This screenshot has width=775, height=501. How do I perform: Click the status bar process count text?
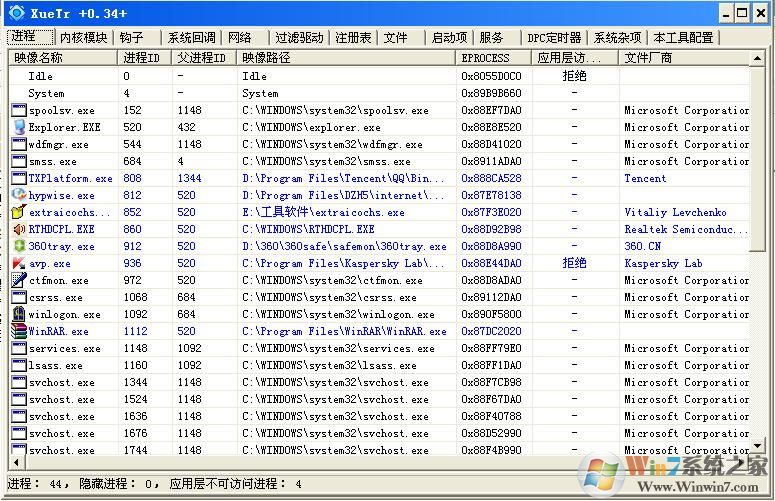(40, 484)
